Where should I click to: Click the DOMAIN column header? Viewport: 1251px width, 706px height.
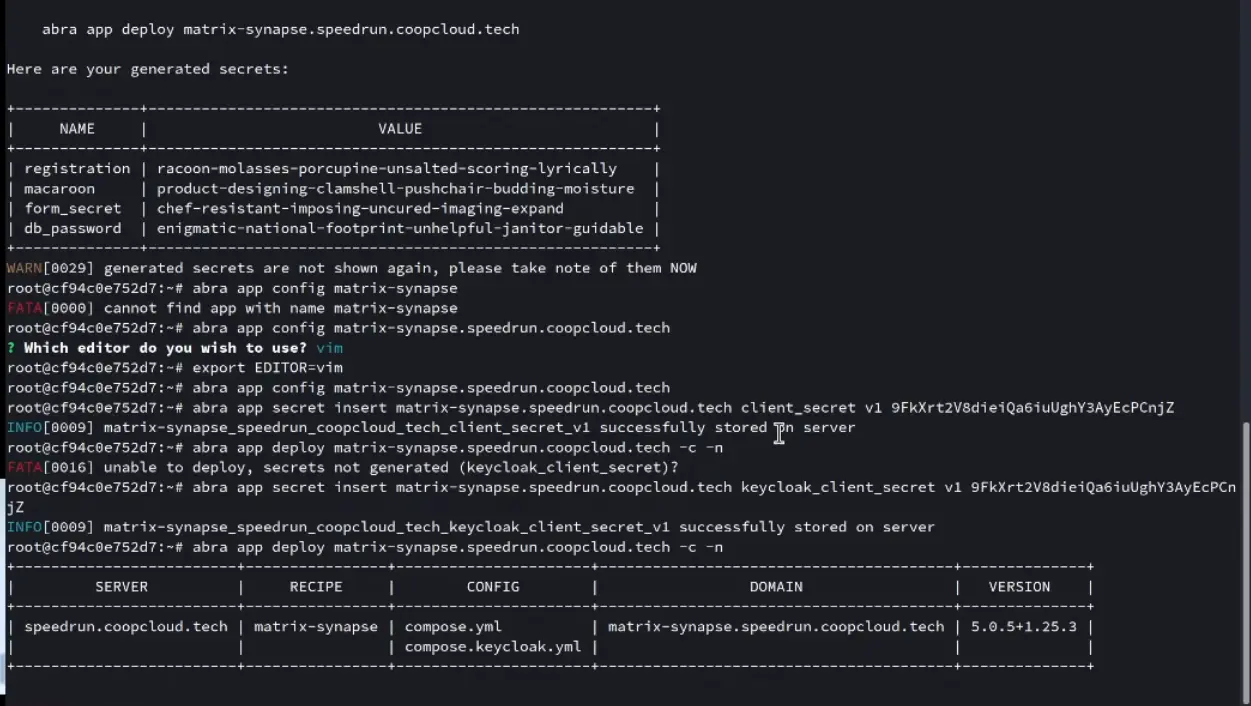(x=776, y=587)
